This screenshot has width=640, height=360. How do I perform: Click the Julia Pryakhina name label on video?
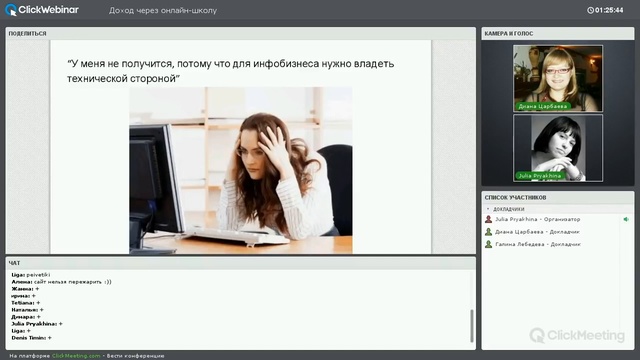[540, 176]
